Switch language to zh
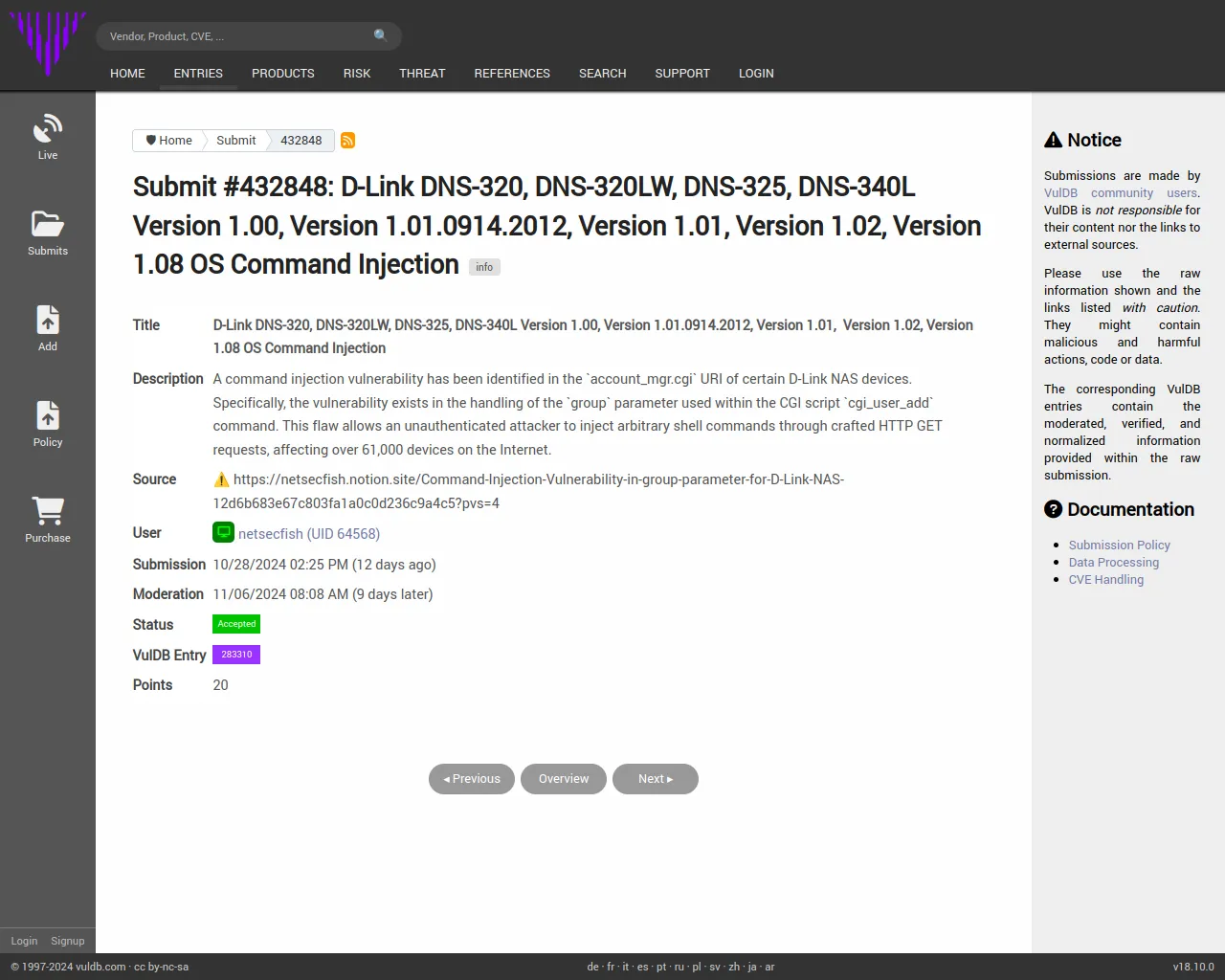This screenshot has height=980, width=1225. point(734,967)
